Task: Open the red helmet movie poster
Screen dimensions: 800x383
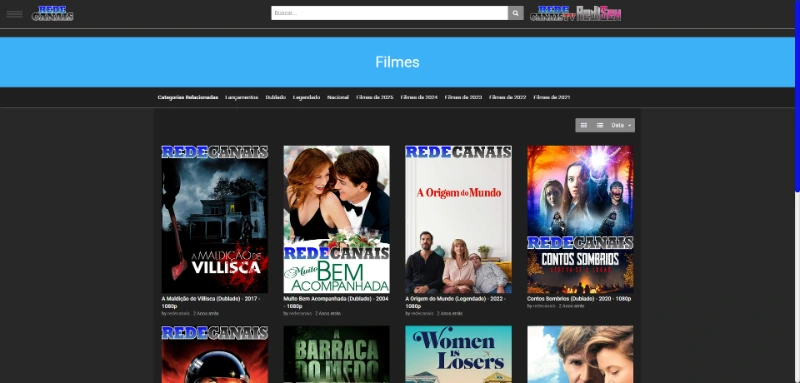Action: [x=215, y=354]
